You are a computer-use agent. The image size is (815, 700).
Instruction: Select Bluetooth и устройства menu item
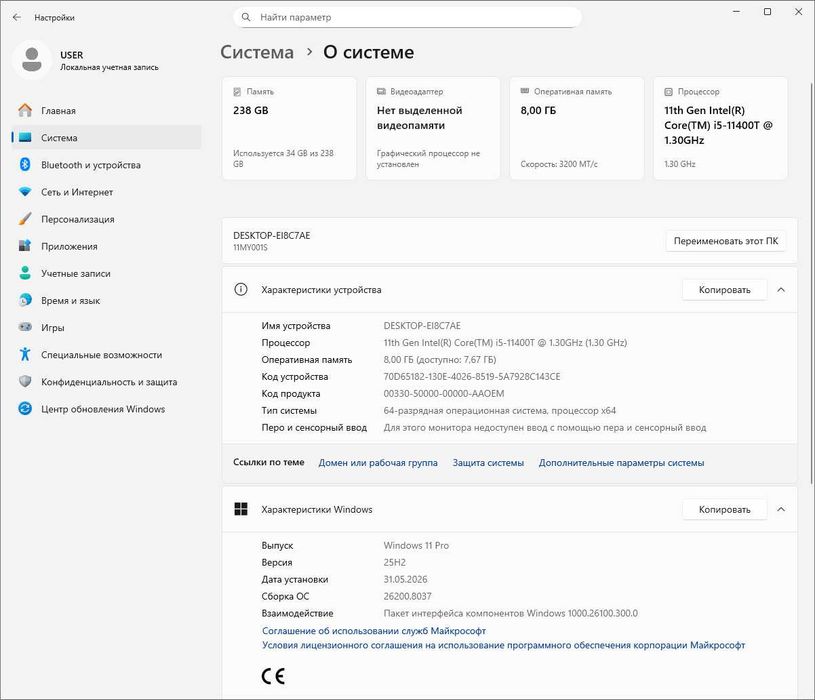(107, 165)
